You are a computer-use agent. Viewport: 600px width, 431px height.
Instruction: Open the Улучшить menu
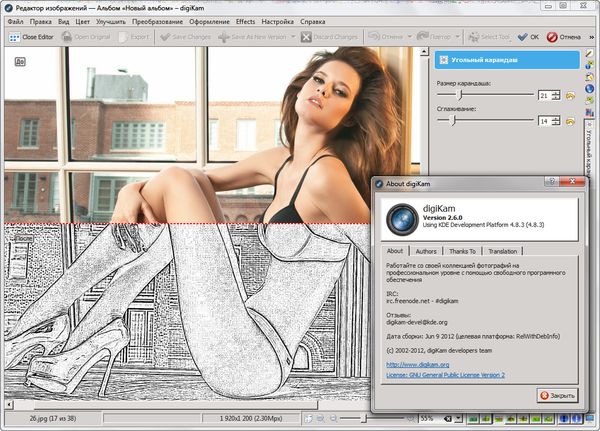pyautogui.click(x=111, y=22)
